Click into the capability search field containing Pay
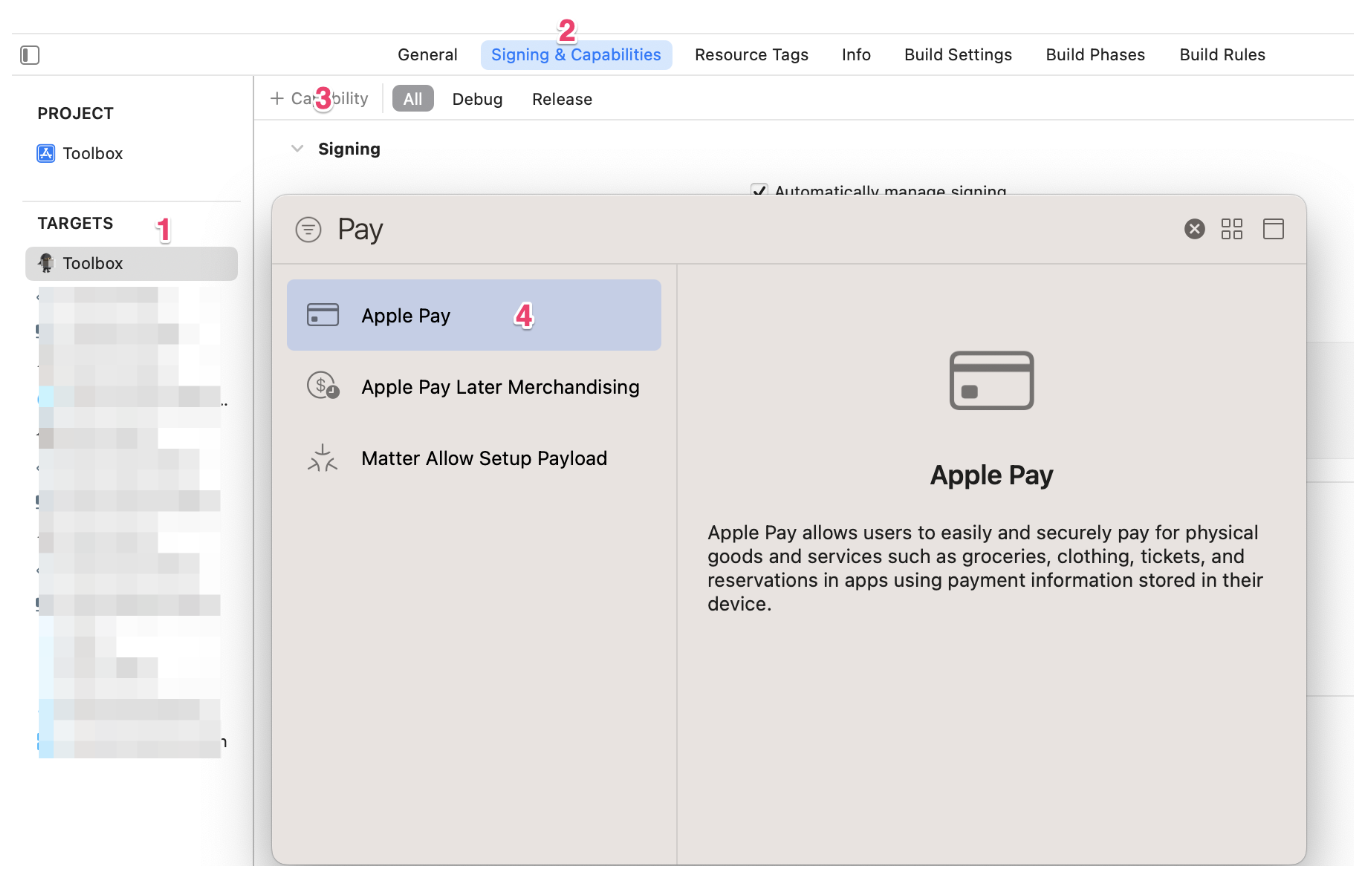This screenshot has width=1354, height=882. click(750, 230)
